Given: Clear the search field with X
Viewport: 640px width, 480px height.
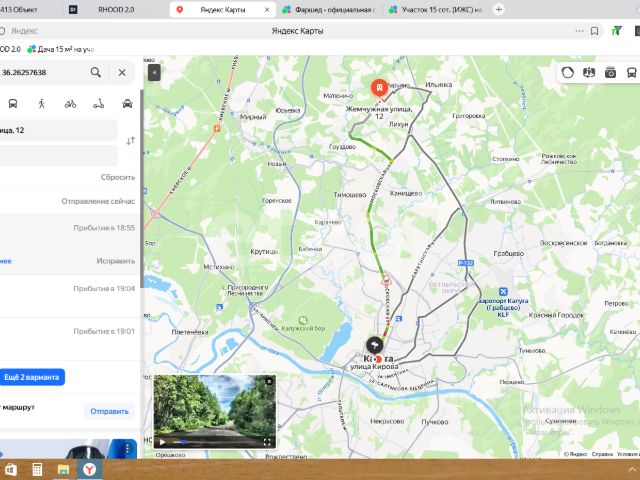Looking at the screenshot, I should coord(122,72).
